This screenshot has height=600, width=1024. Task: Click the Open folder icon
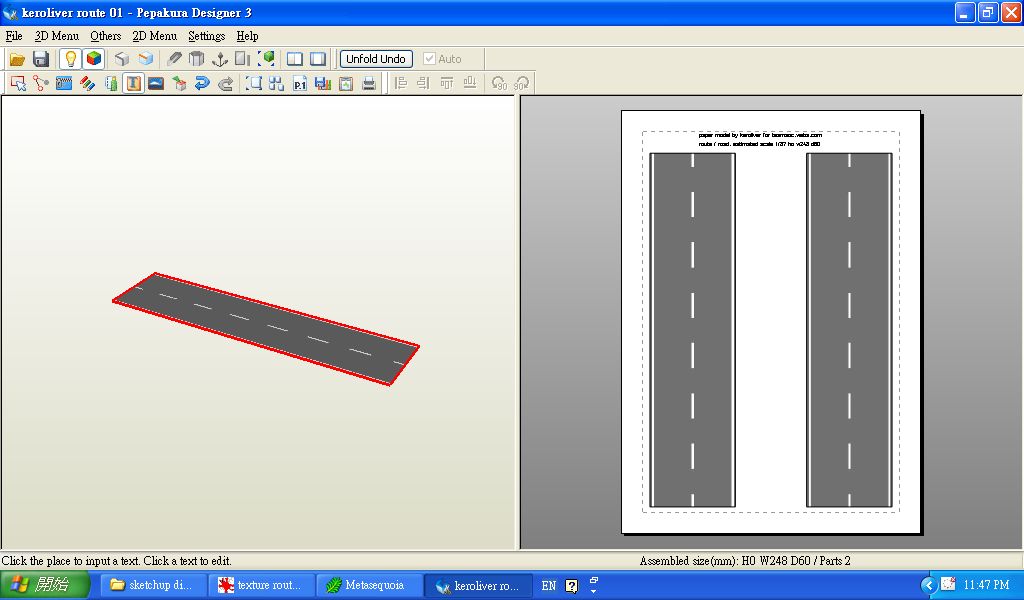point(17,59)
